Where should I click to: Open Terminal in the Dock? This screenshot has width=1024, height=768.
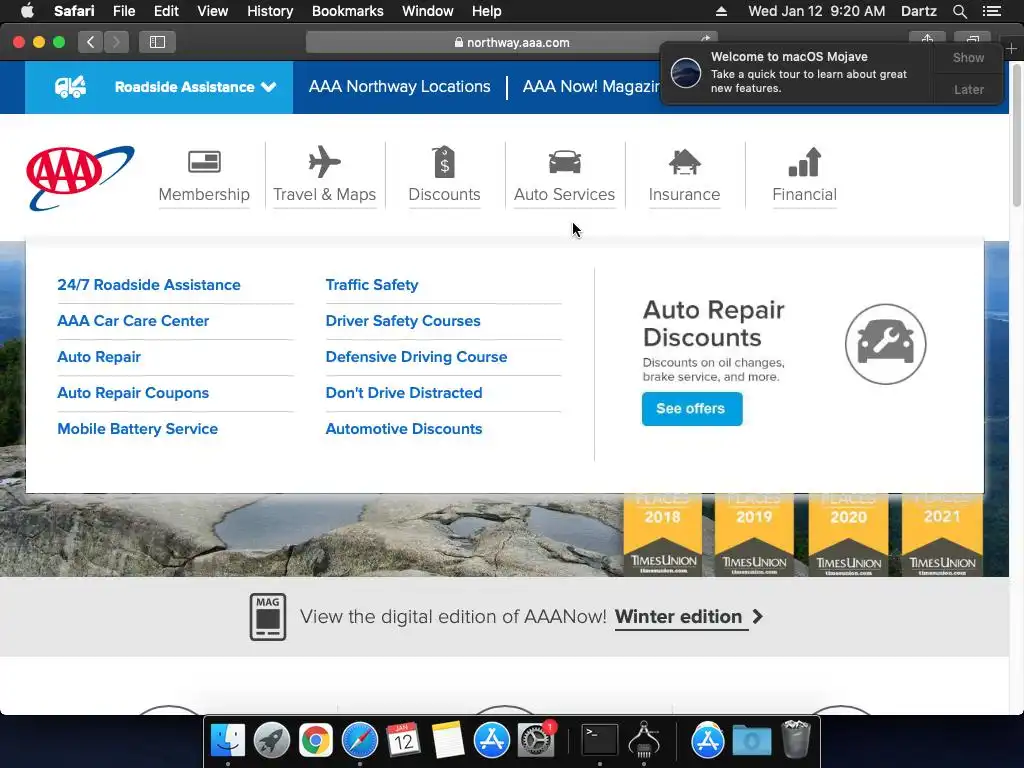pos(600,740)
